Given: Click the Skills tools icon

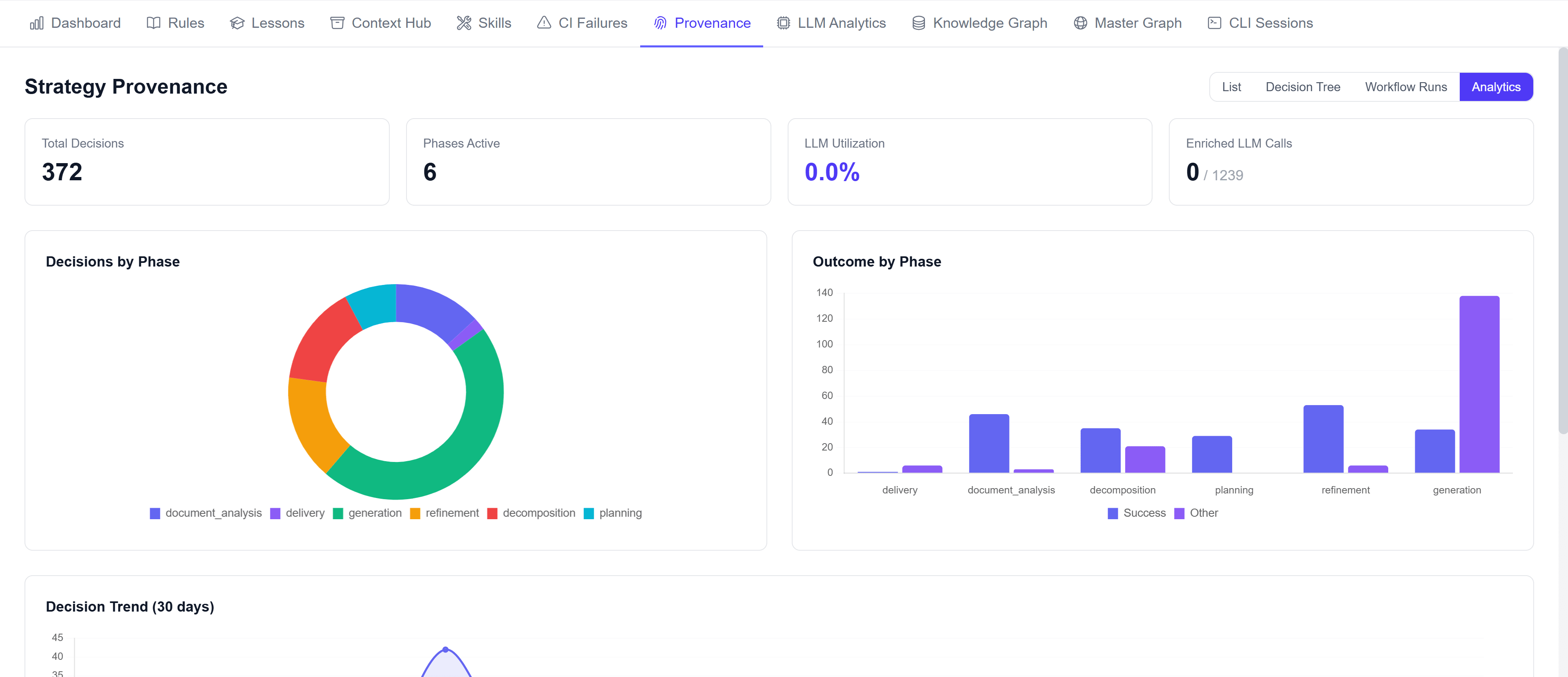Looking at the screenshot, I should (464, 23).
